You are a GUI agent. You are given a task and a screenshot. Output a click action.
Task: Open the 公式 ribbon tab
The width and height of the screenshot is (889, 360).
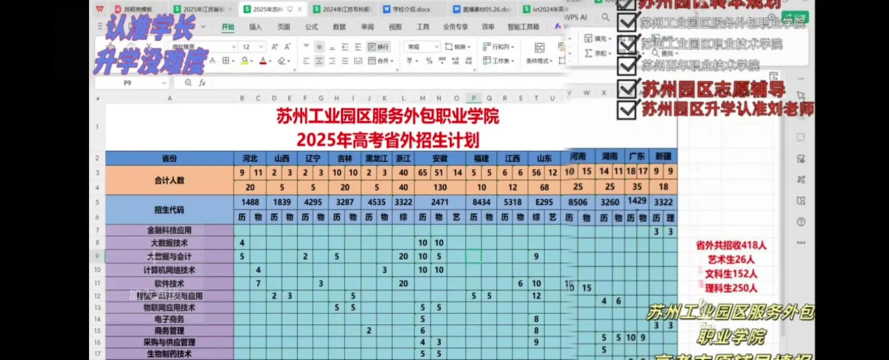(311, 27)
